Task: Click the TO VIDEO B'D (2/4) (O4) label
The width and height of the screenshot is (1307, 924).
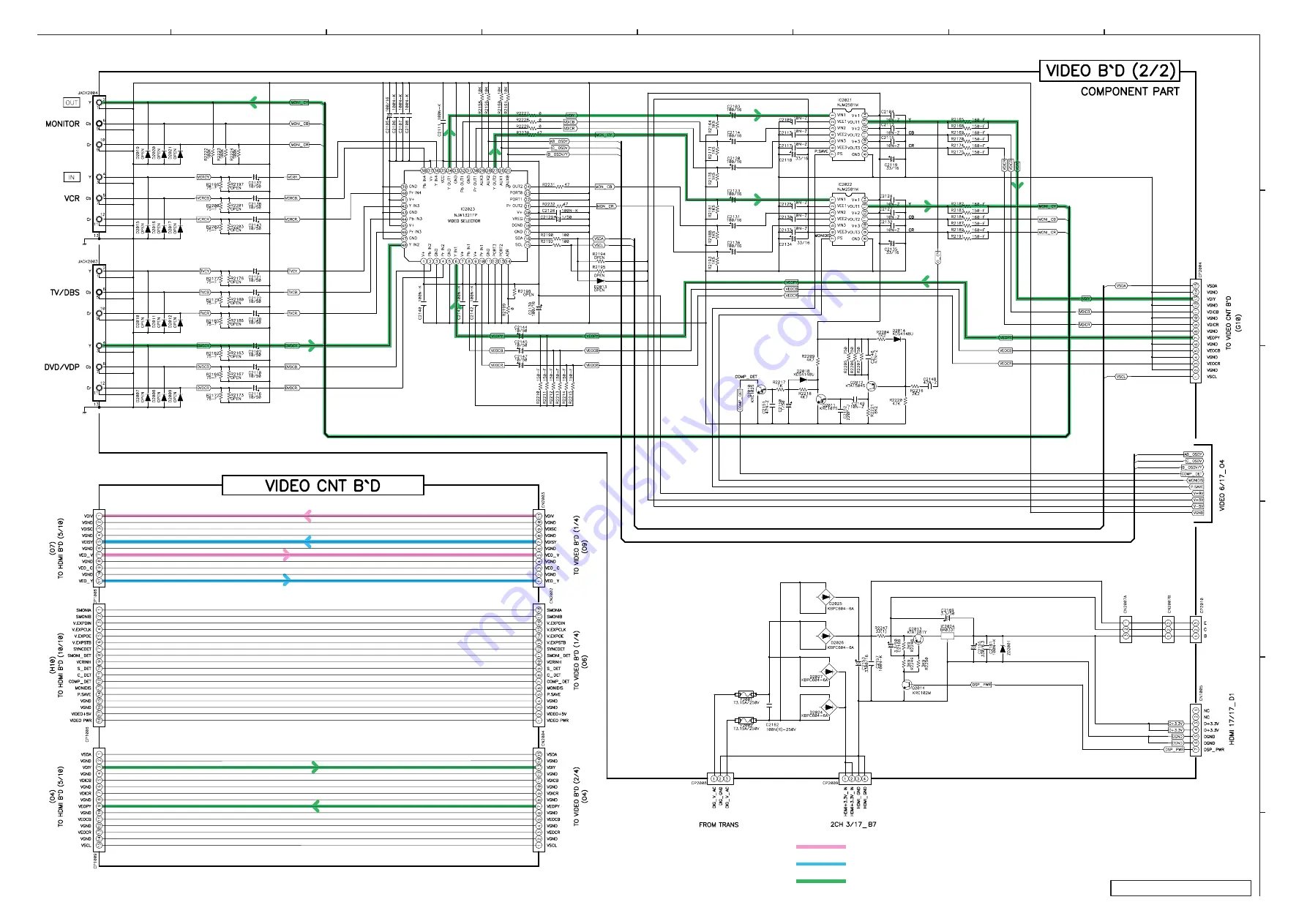Action: 580,797
